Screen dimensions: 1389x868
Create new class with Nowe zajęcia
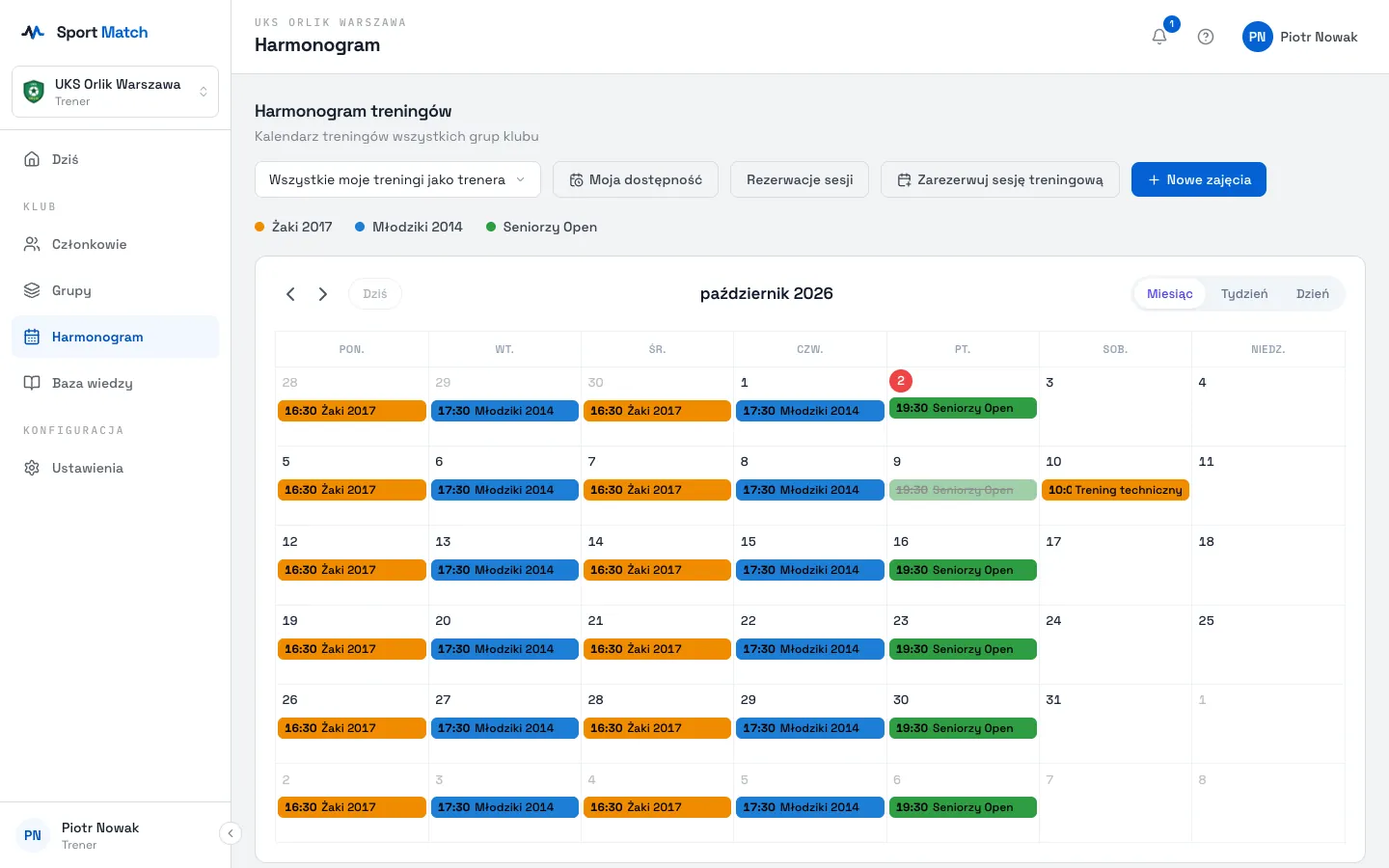click(1199, 179)
